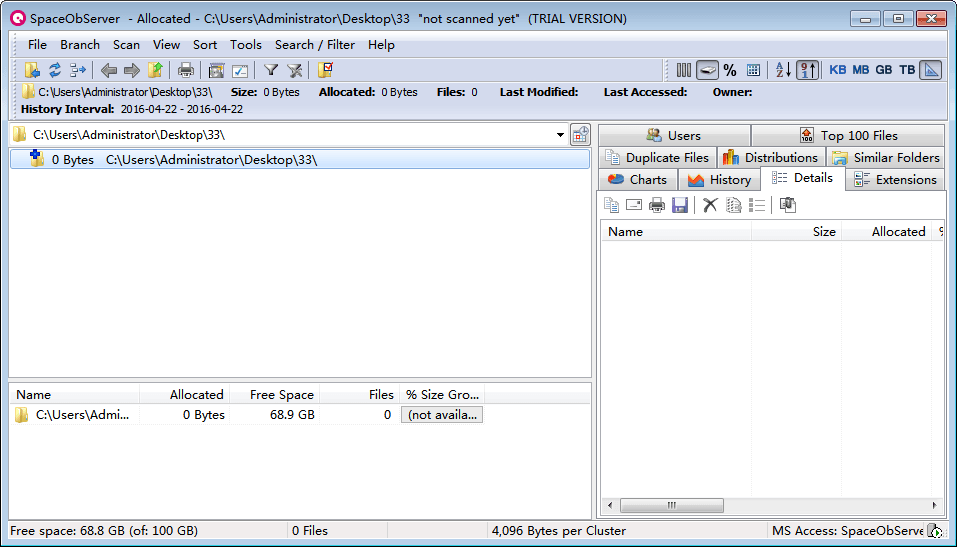Click the checkmark window options icon
This screenshot has width=957, height=547.
point(240,70)
